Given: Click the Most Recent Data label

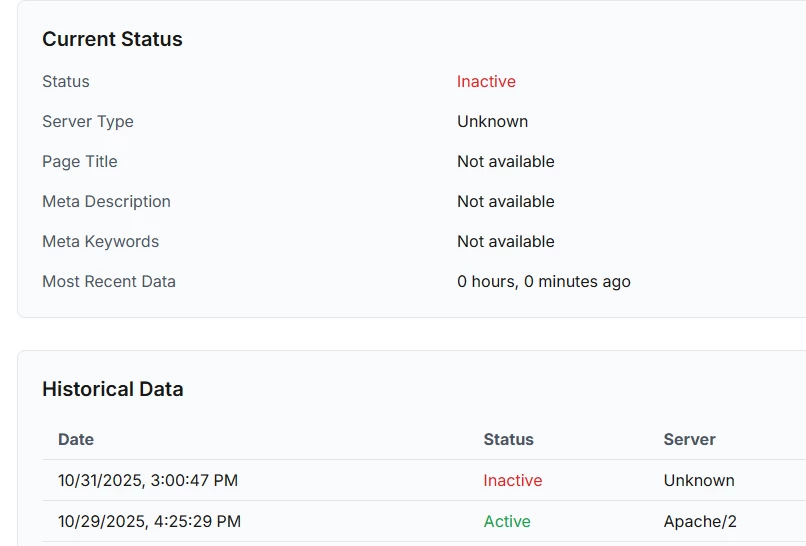Looking at the screenshot, I should click(x=109, y=282).
